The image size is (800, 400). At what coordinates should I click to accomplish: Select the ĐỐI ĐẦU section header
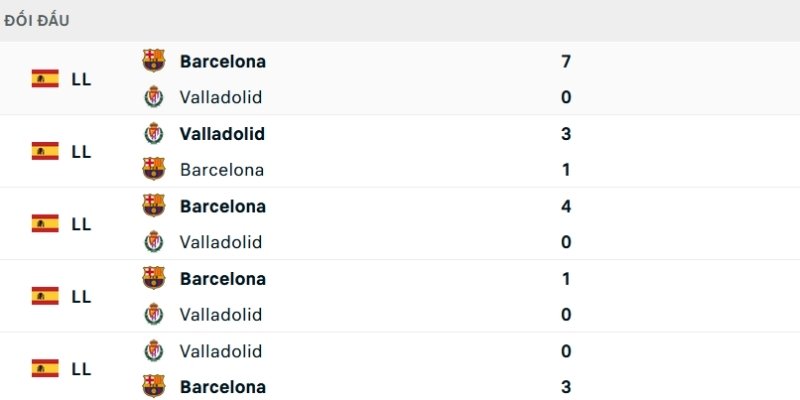click(x=37, y=21)
